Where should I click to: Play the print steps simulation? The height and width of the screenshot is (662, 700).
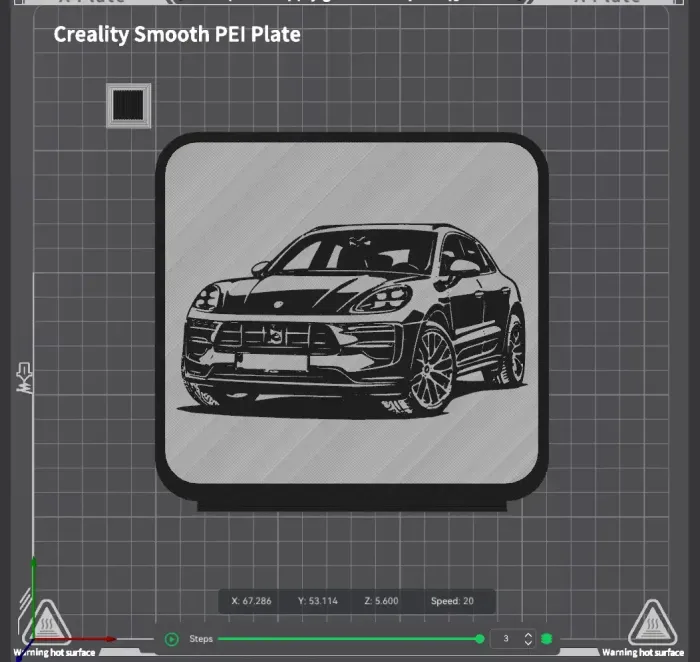click(171, 639)
